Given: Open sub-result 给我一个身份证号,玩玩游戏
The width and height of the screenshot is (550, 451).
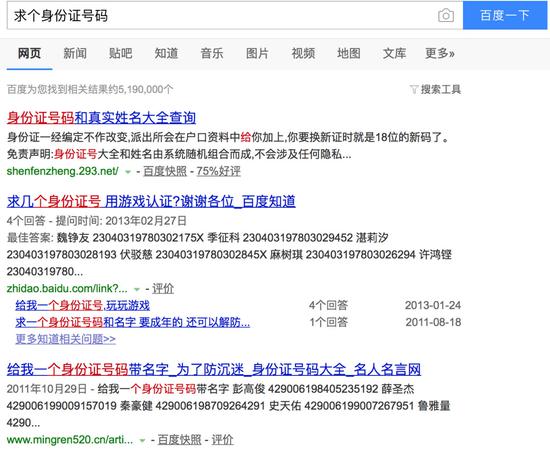Looking at the screenshot, I should (x=83, y=305).
